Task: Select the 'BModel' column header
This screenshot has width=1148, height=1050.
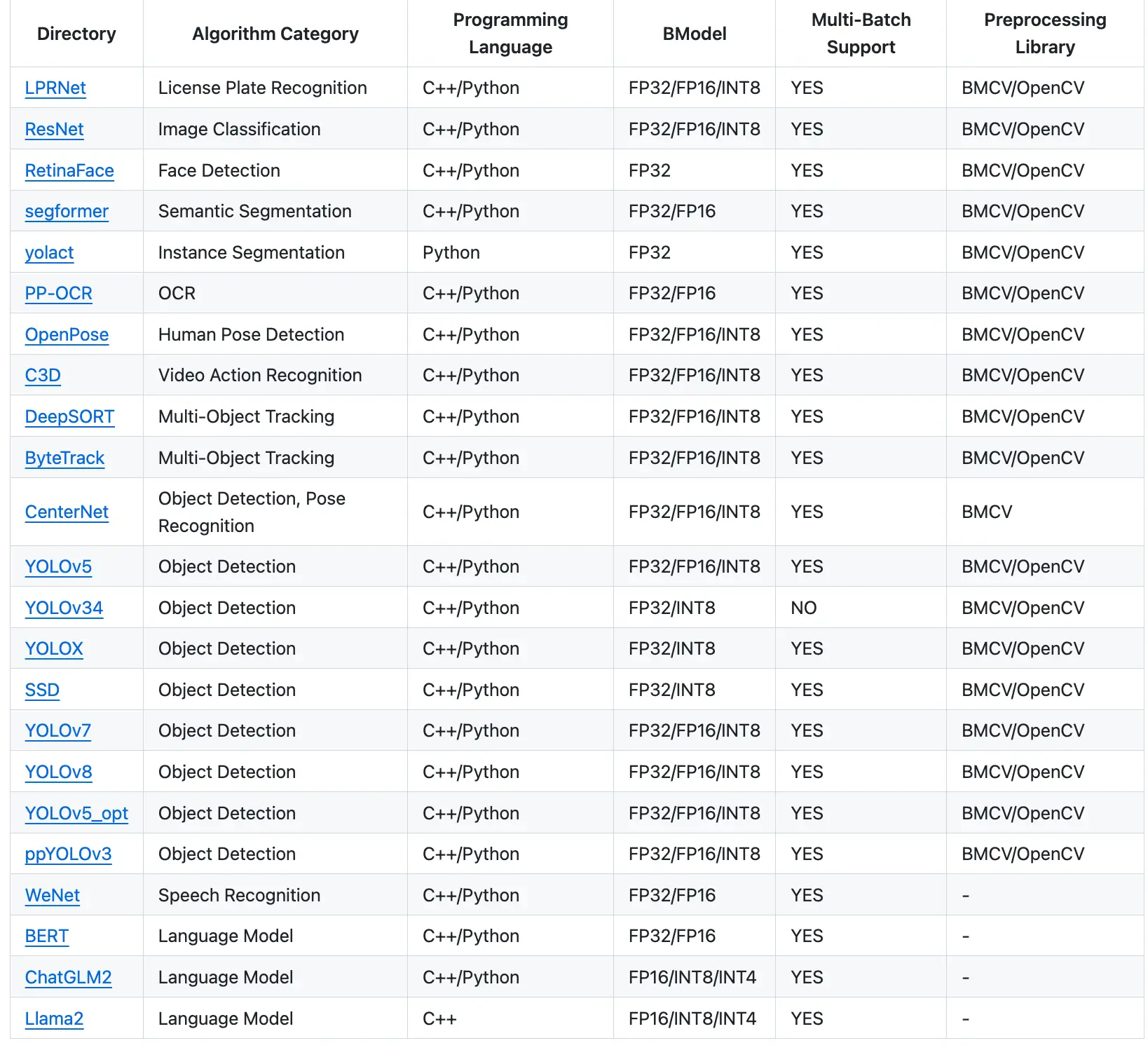Action: click(x=695, y=34)
